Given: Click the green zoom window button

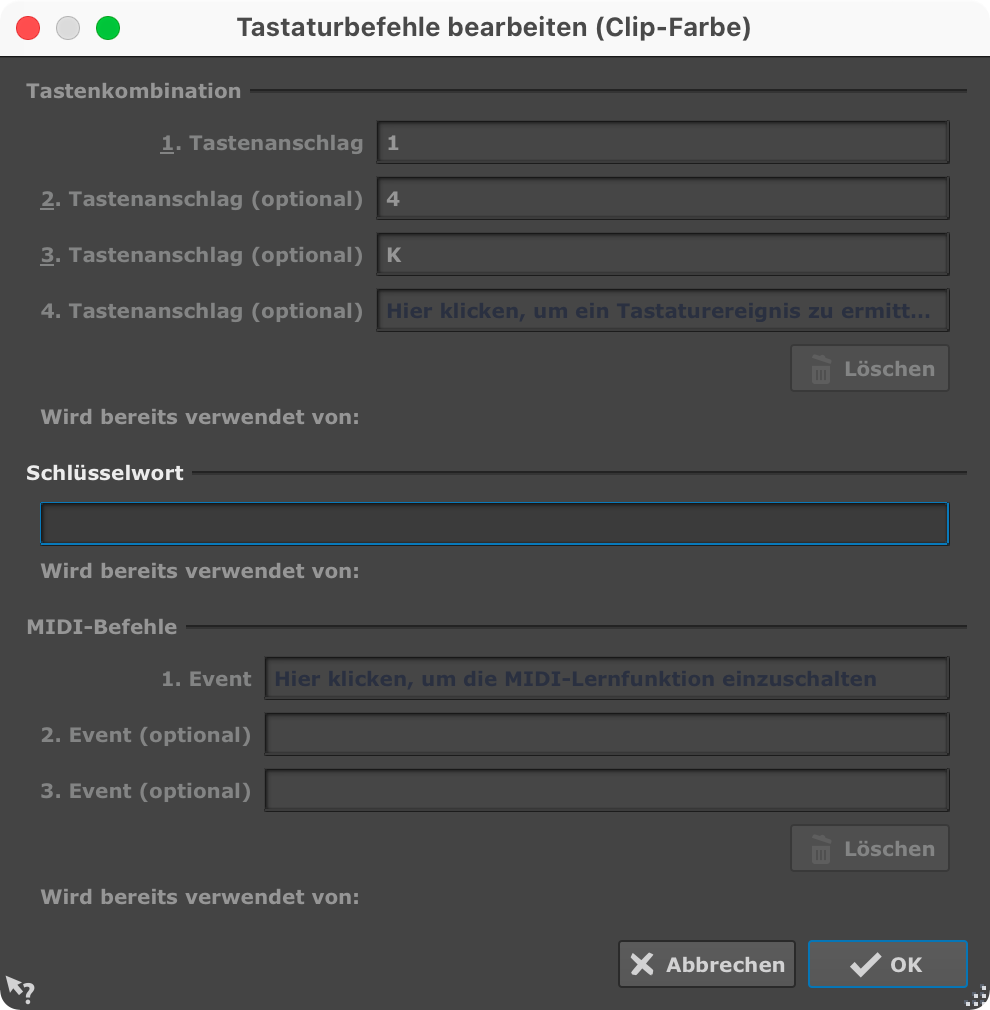Looking at the screenshot, I should 108,28.
